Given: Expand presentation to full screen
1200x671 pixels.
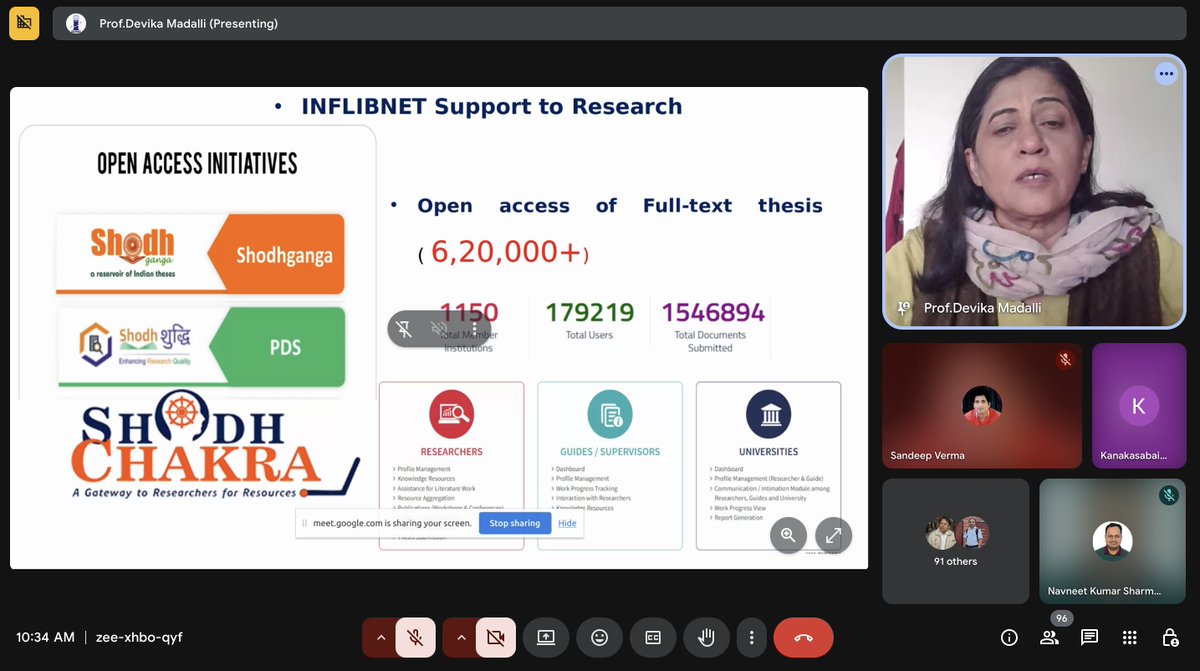Looking at the screenshot, I should [x=833, y=536].
